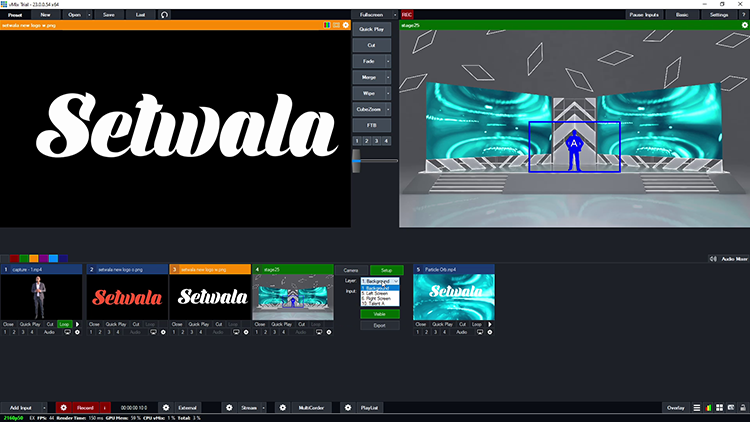This screenshot has height=422, width=750.
Task: Open the Audio Mixer panel
Action: [x=733, y=258]
